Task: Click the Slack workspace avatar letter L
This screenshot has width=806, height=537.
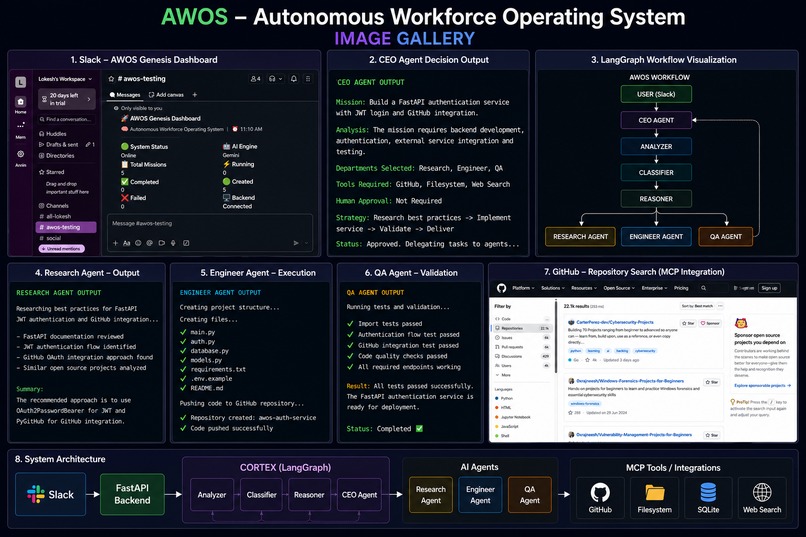Action: (x=21, y=82)
